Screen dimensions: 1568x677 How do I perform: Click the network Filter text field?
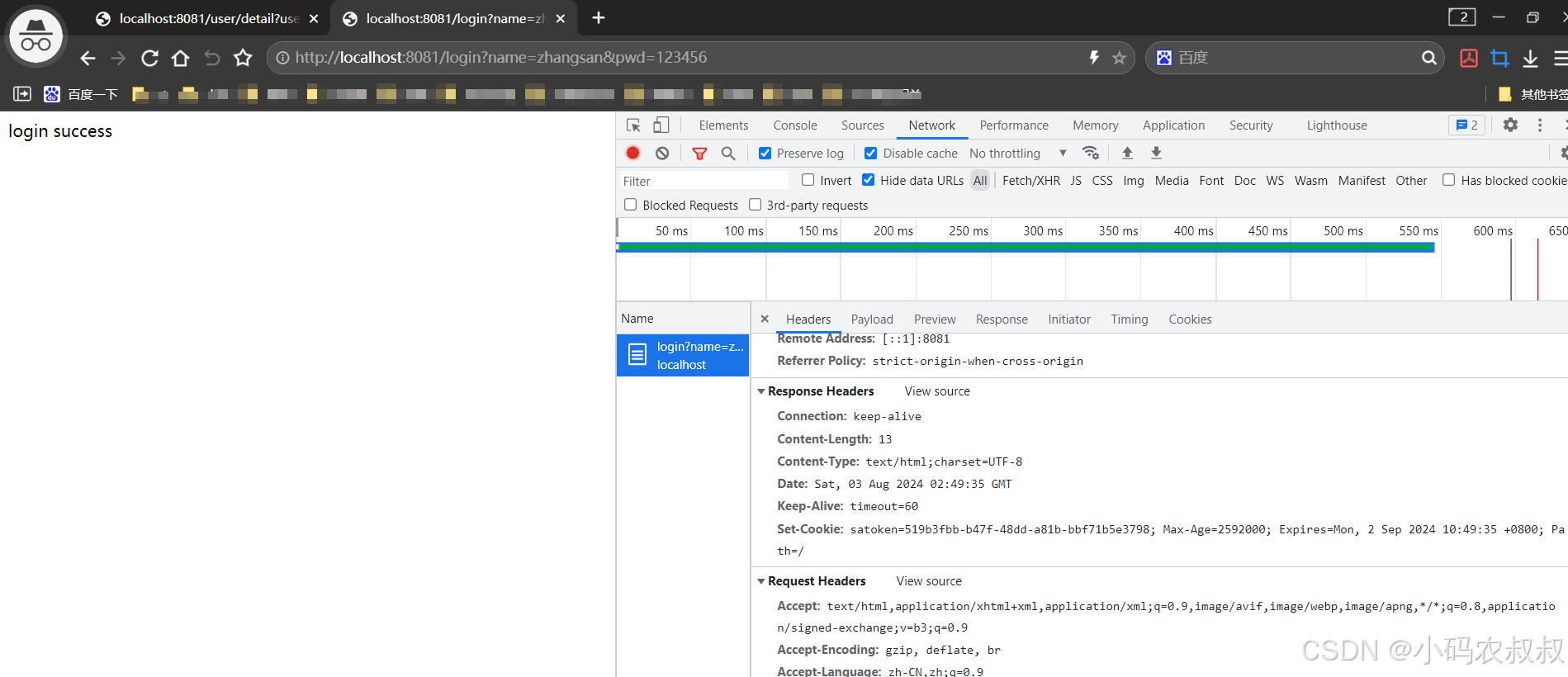coord(703,181)
